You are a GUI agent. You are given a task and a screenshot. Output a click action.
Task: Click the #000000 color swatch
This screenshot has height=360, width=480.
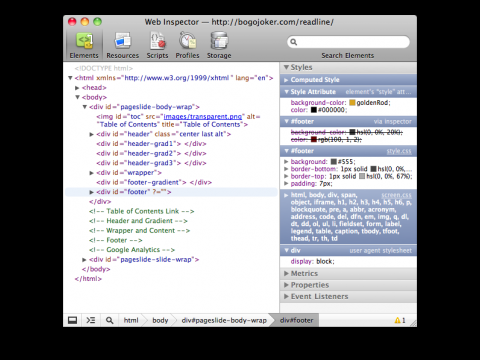314,110
